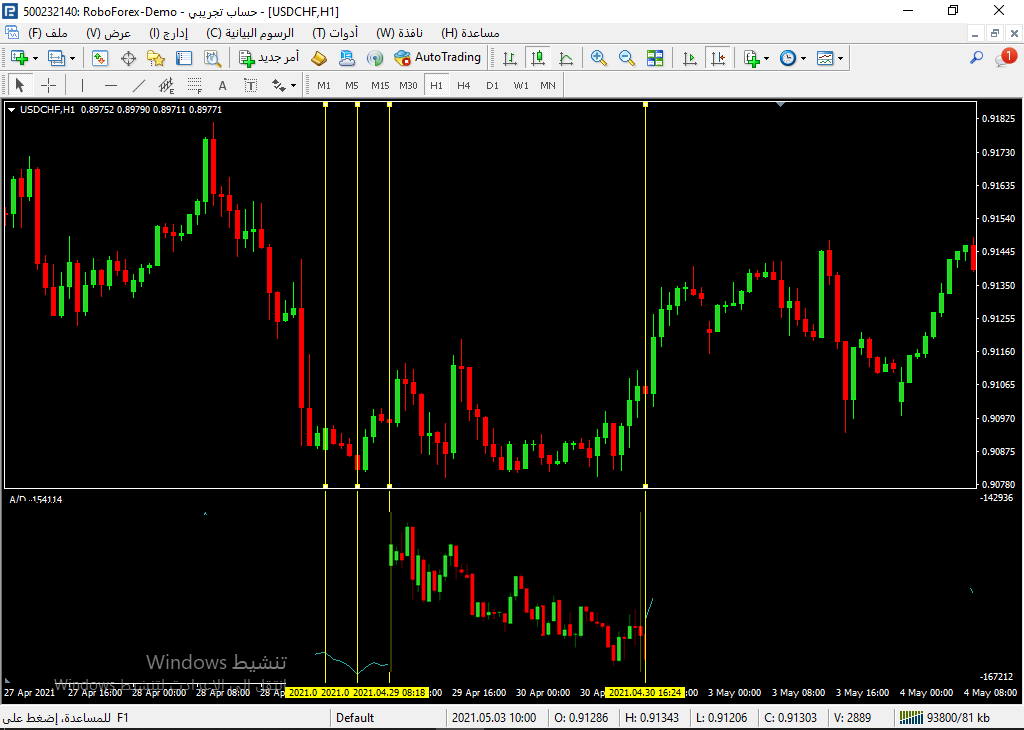This screenshot has height=730, width=1024.
Task: Open the Market Watch panel
Action: tap(100, 58)
